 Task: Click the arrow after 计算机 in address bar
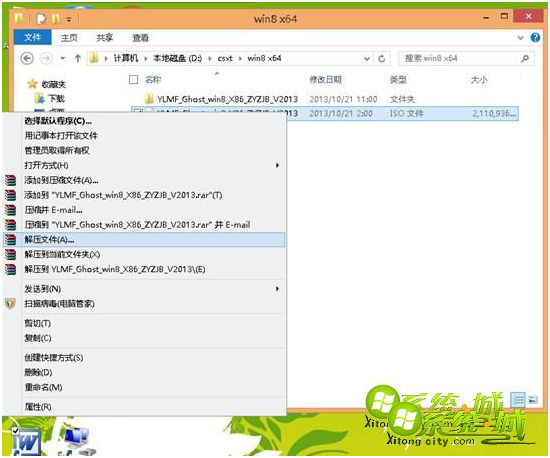(x=145, y=59)
